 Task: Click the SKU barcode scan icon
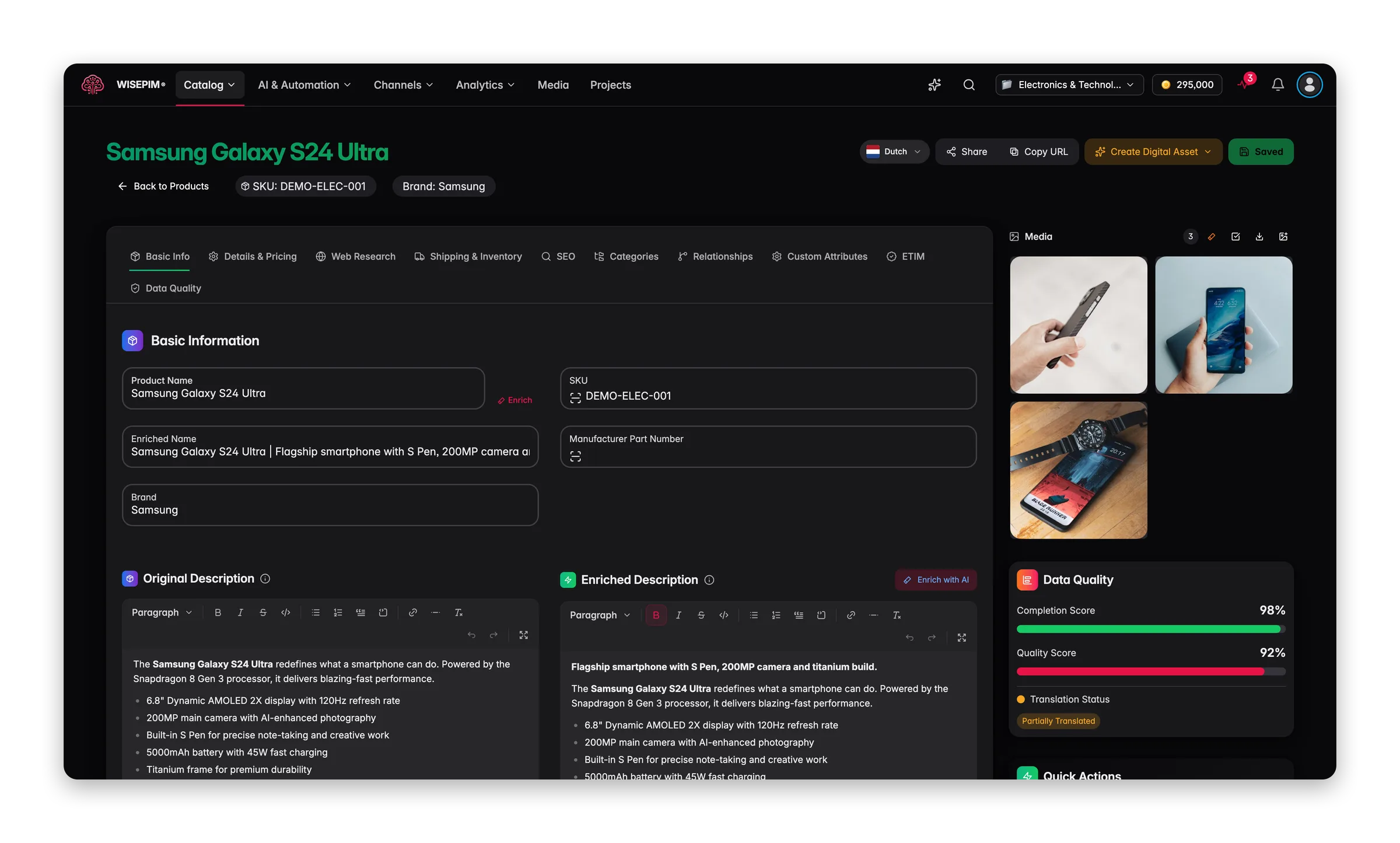click(575, 397)
